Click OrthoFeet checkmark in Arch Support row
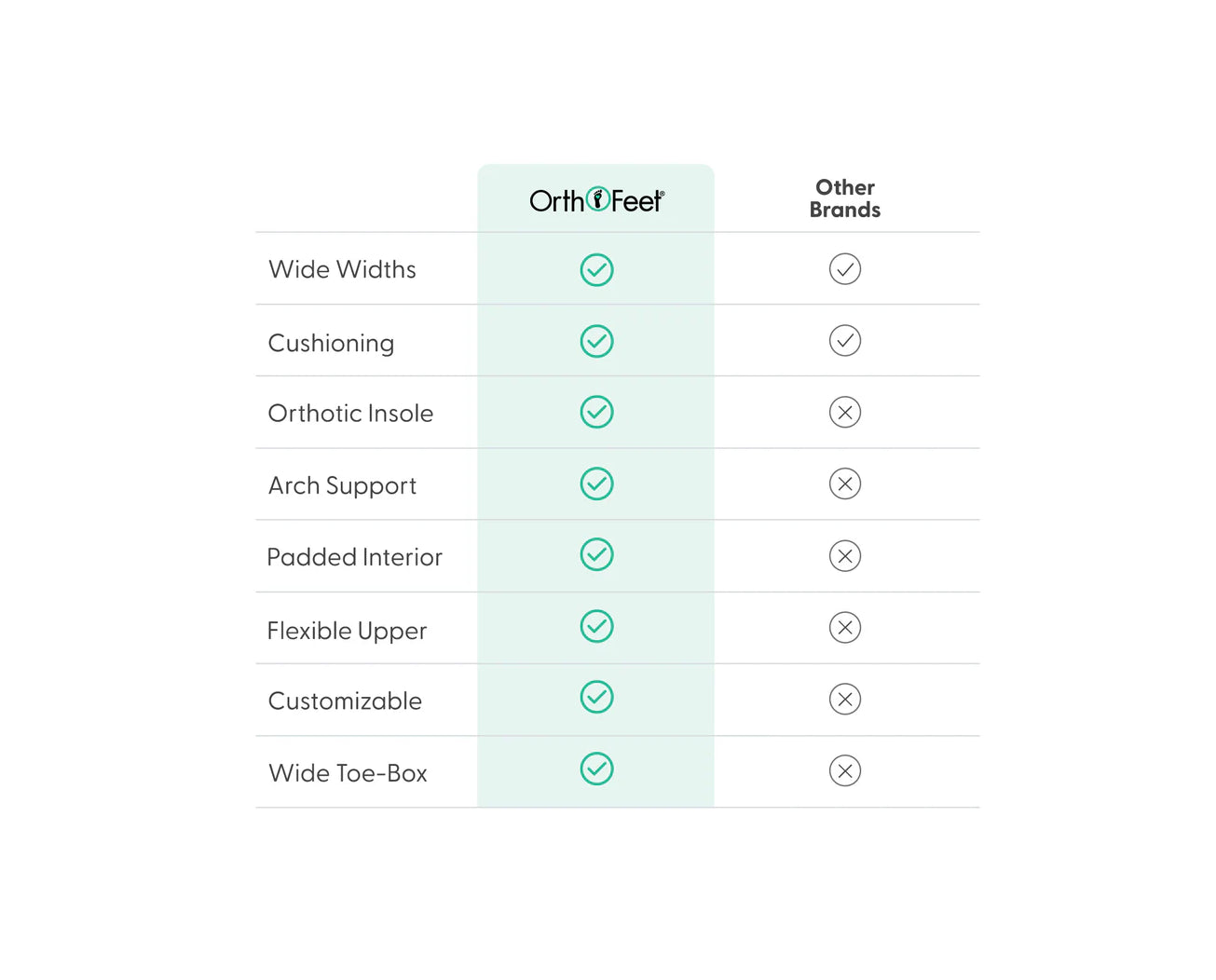1216x980 pixels. click(596, 483)
